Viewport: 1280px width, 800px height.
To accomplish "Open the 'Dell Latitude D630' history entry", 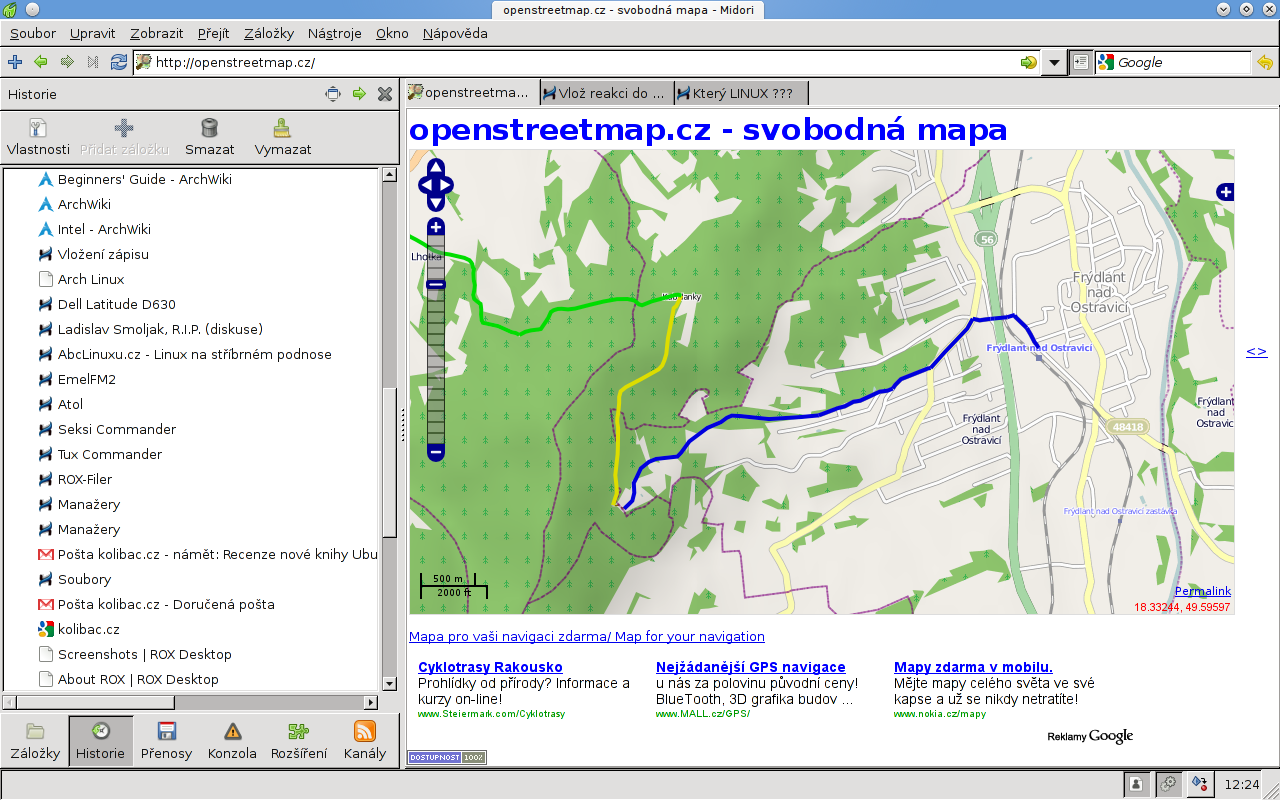I will (x=116, y=304).
